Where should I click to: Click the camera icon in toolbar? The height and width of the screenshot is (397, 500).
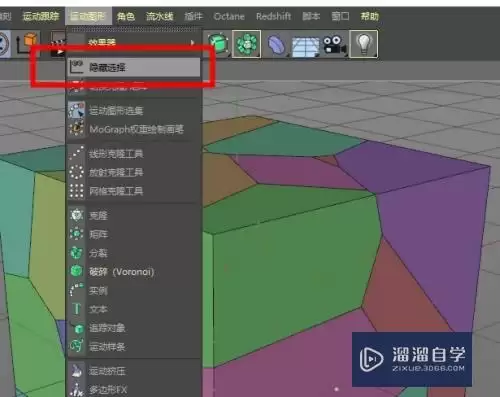click(334, 45)
